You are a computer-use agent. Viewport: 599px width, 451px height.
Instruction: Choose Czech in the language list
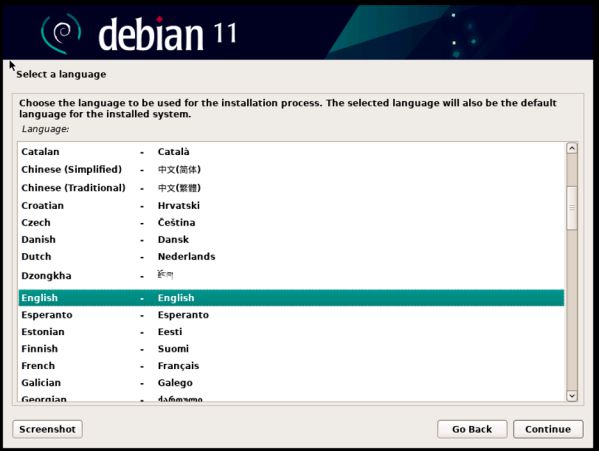coord(291,222)
